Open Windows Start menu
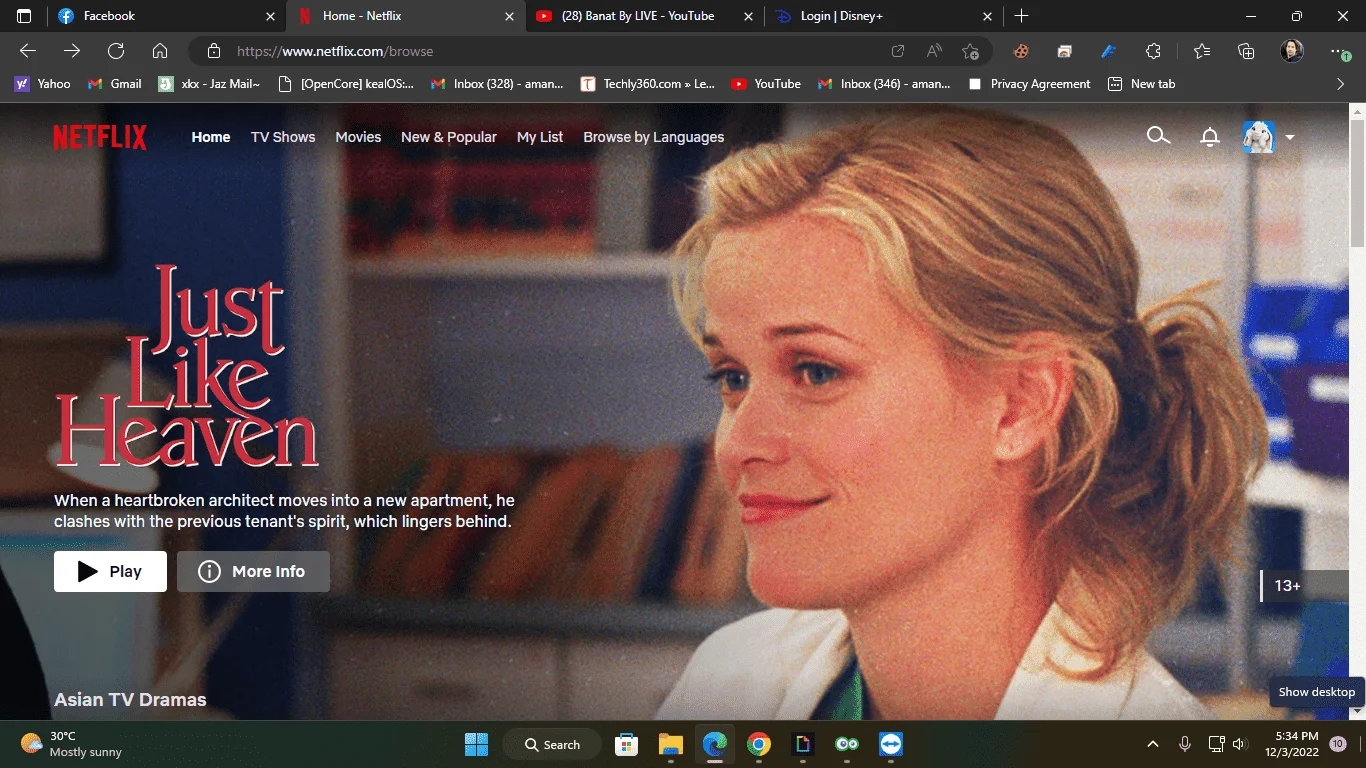Viewport: 1366px width, 768px height. (x=476, y=744)
